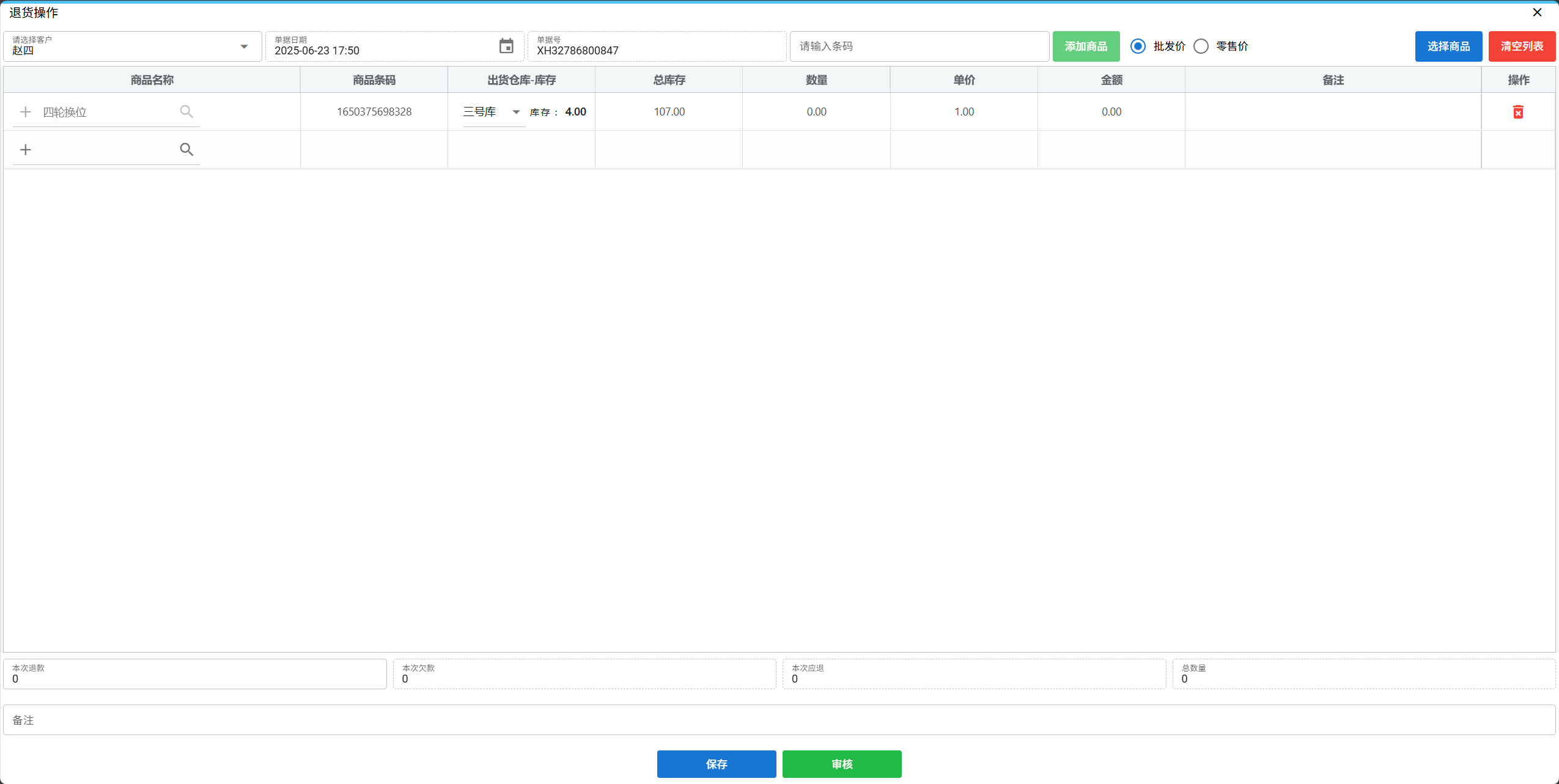Click the 总数量 field
Image resolution: width=1559 pixels, height=784 pixels.
click(x=1364, y=674)
